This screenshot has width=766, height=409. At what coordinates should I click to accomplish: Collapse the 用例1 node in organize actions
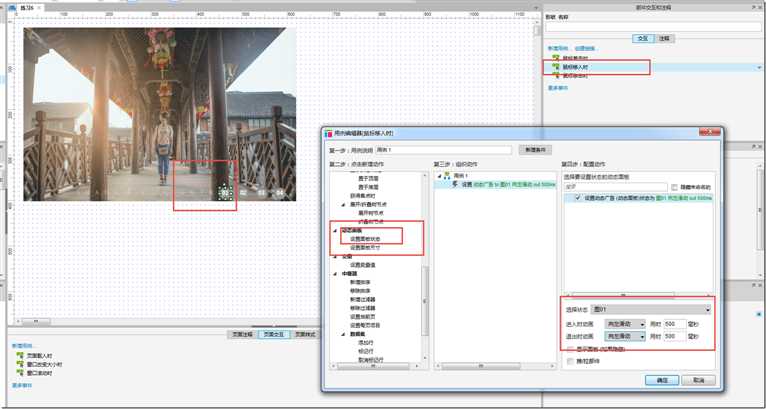click(439, 175)
